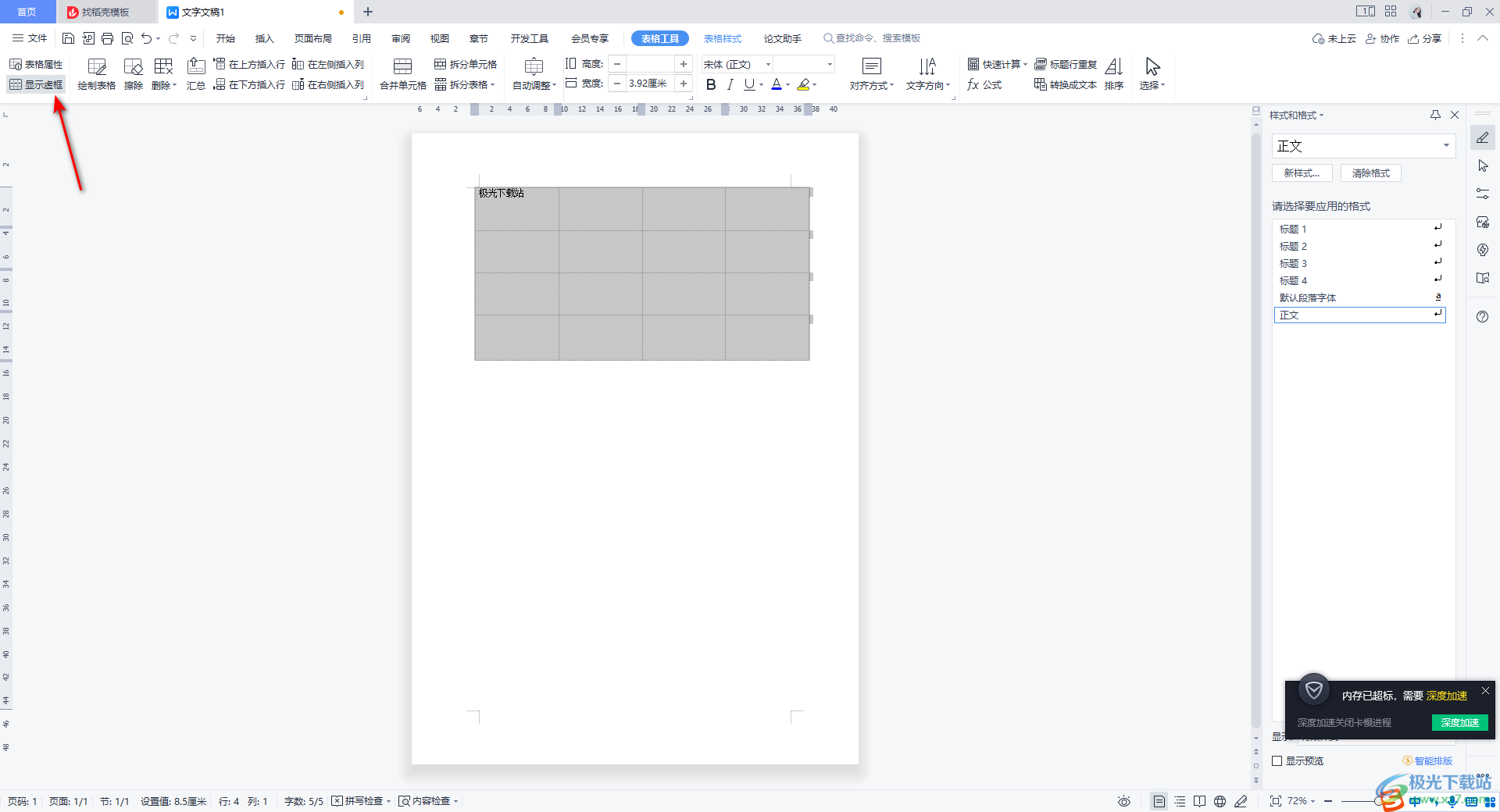Viewport: 1500px width, 812px height.
Task: Toggle Underline formatting
Action: point(749,84)
